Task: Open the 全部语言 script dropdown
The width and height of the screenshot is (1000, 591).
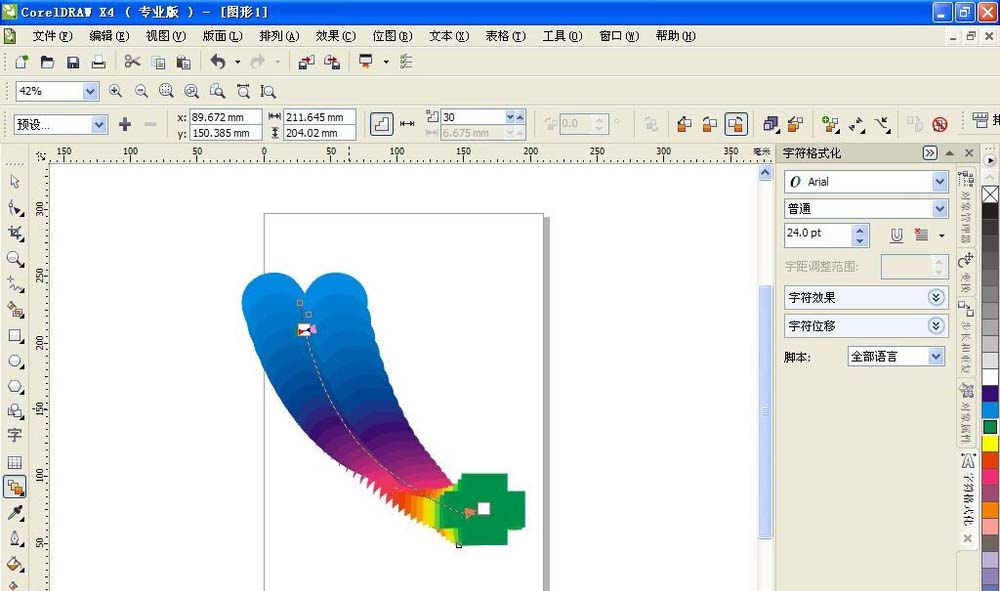Action: pyautogui.click(x=936, y=356)
